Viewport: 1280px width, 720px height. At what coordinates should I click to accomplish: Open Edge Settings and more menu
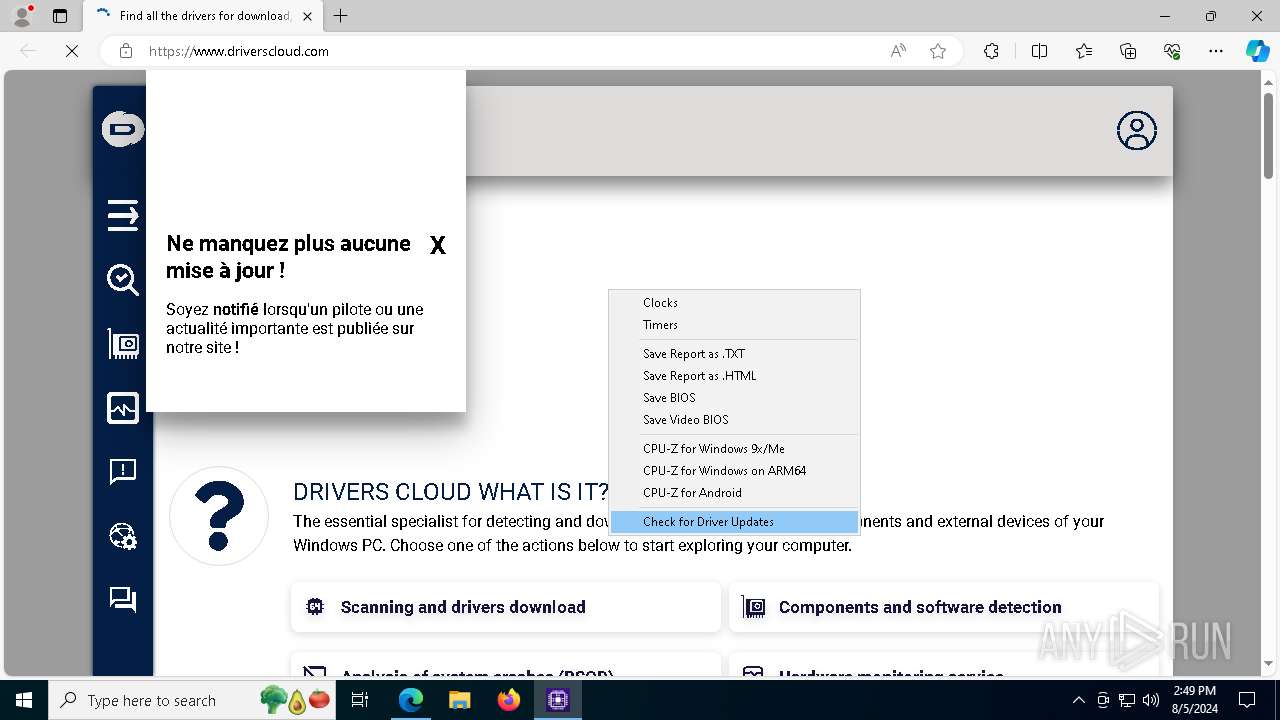pos(1216,51)
